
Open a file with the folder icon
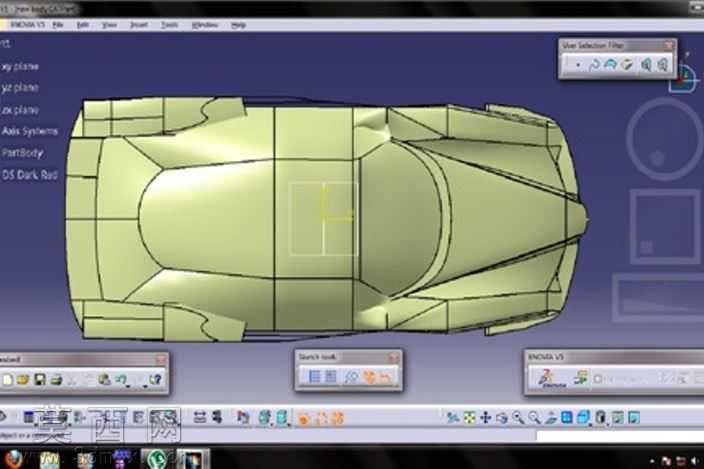[x=23, y=380]
